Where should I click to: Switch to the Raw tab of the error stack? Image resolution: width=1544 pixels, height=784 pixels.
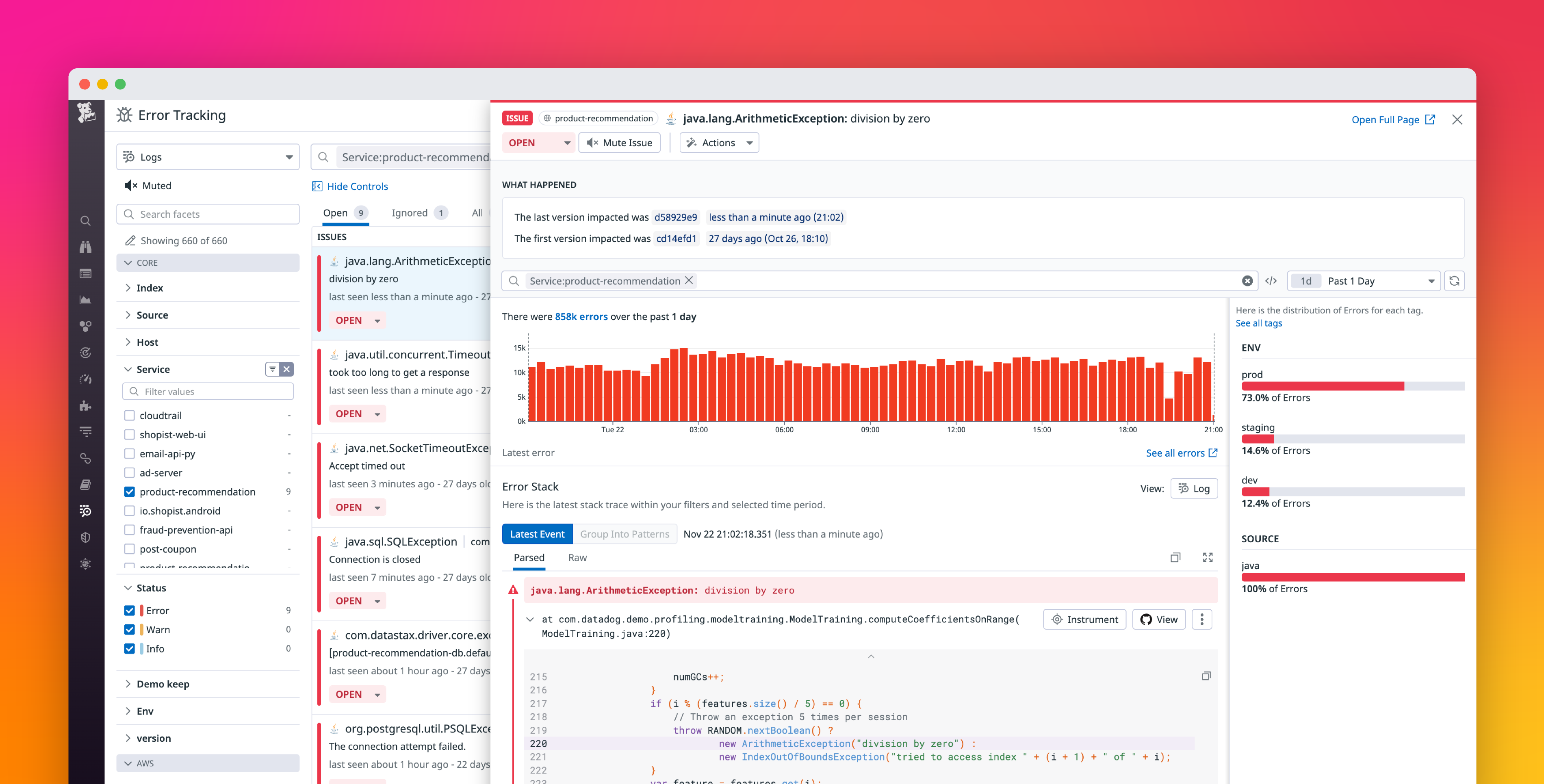point(577,557)
